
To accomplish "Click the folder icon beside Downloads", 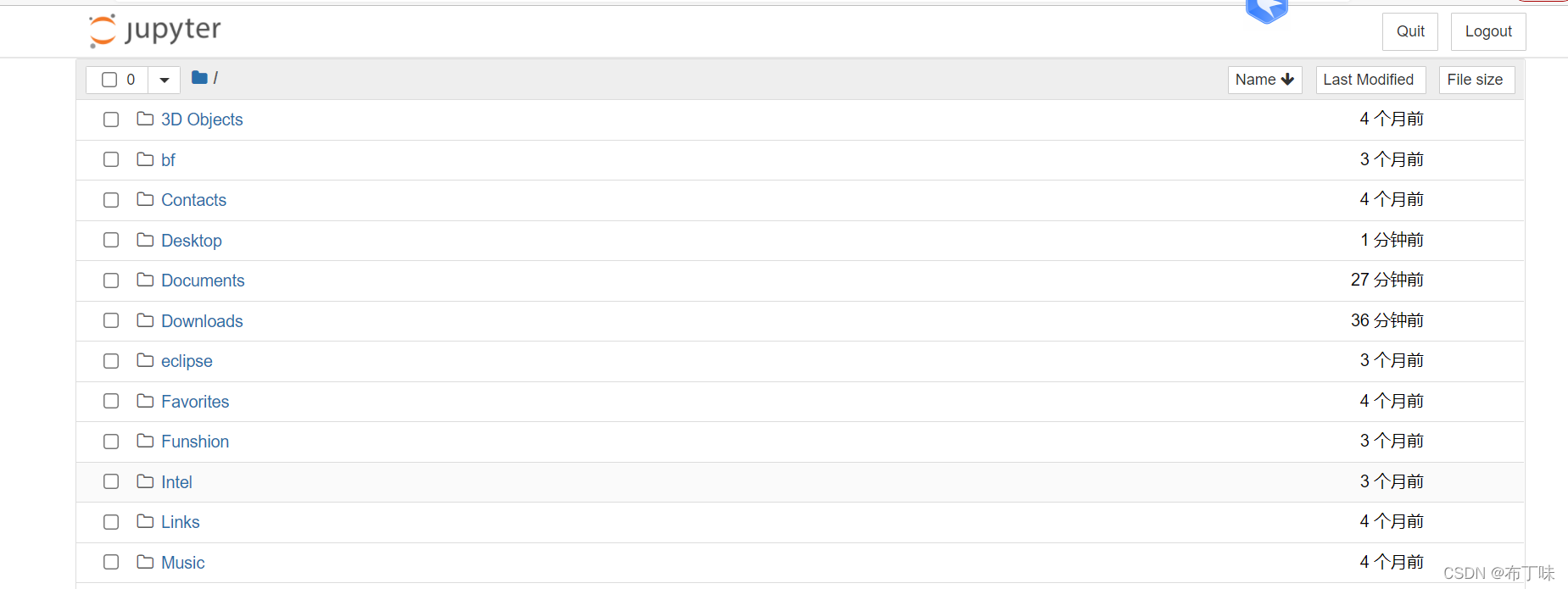I will [145, 320].
